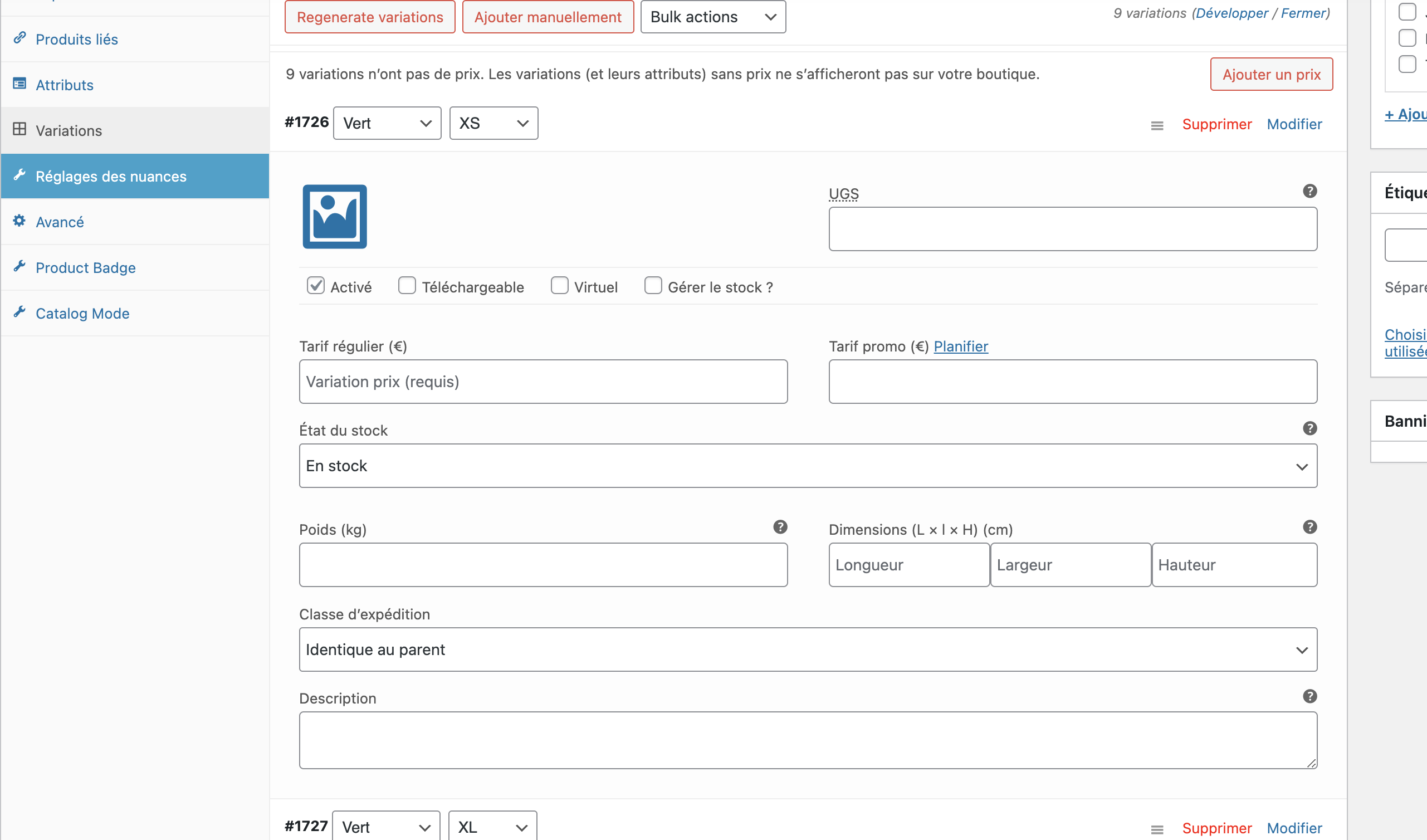
Task: Click drag handle icon for variation #1727
Action: pyautogui.click(x=1157, y=829)
